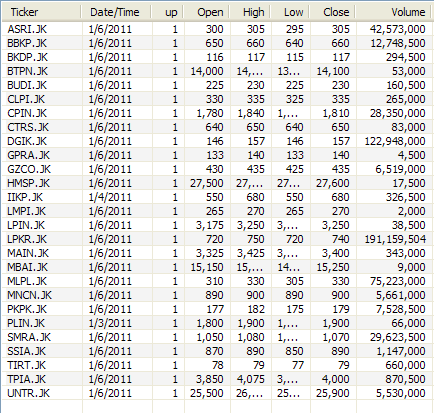Viewport: 434px width, 413px height.
Task: Select the SMRA.JK ticker
Action: [29, 337]
